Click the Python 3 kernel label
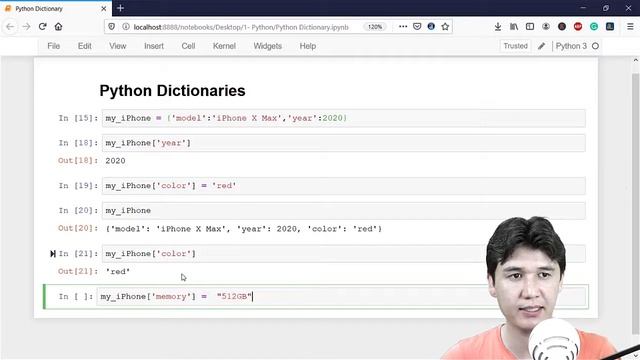This screenshot has height=360, width=640. [x=571, y=46]
